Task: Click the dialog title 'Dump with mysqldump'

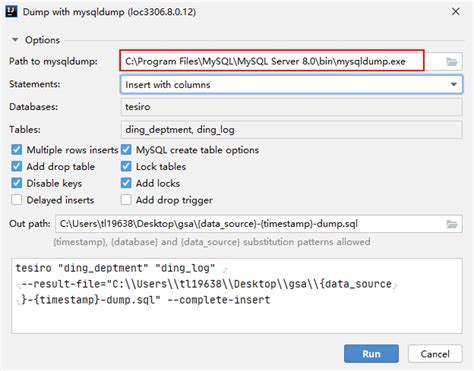Action: (109, 12)
